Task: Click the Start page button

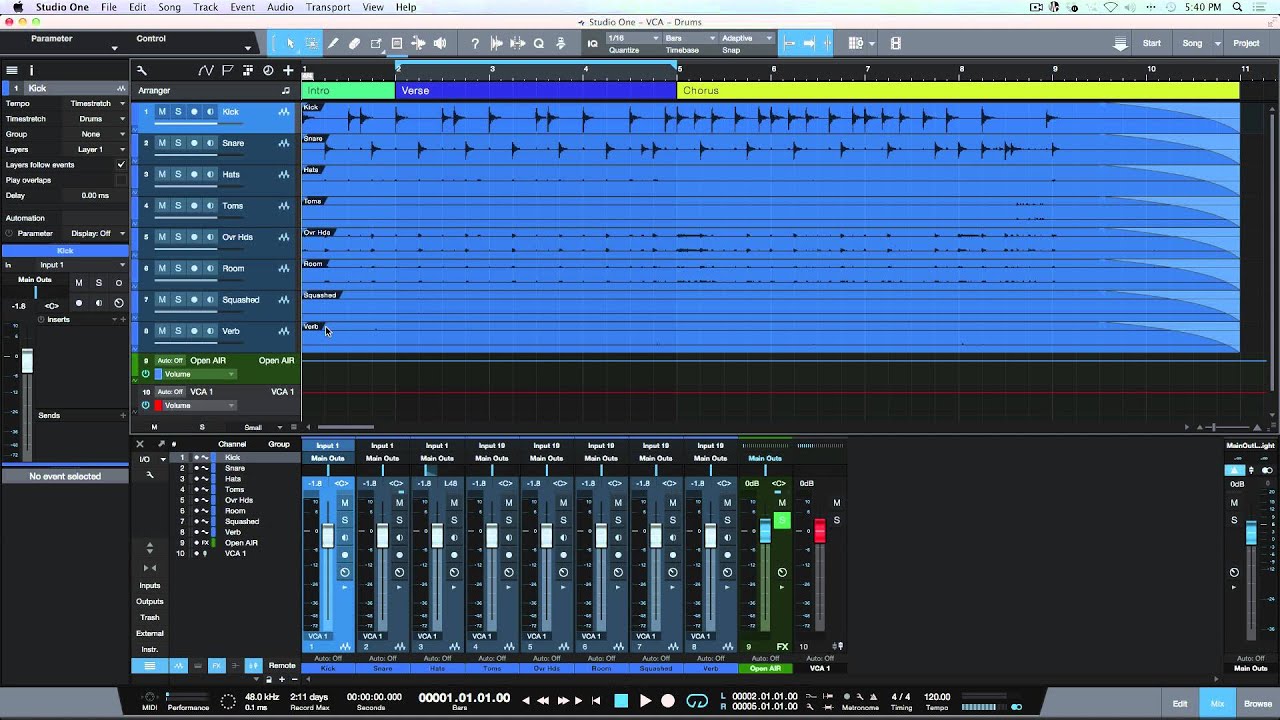Action: [1152, 43]
